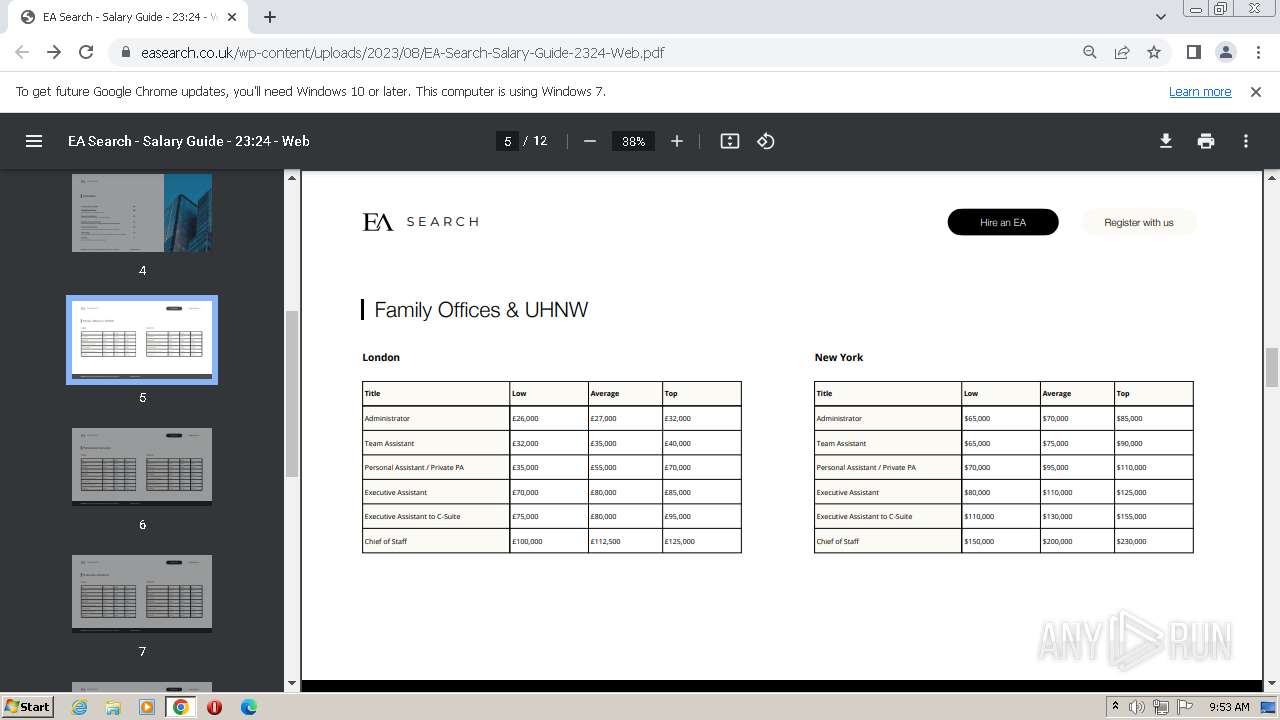Click New York Executive Assistant to C-Suite row
This screenshot has width=1280, height=720.
[1004, 516]
